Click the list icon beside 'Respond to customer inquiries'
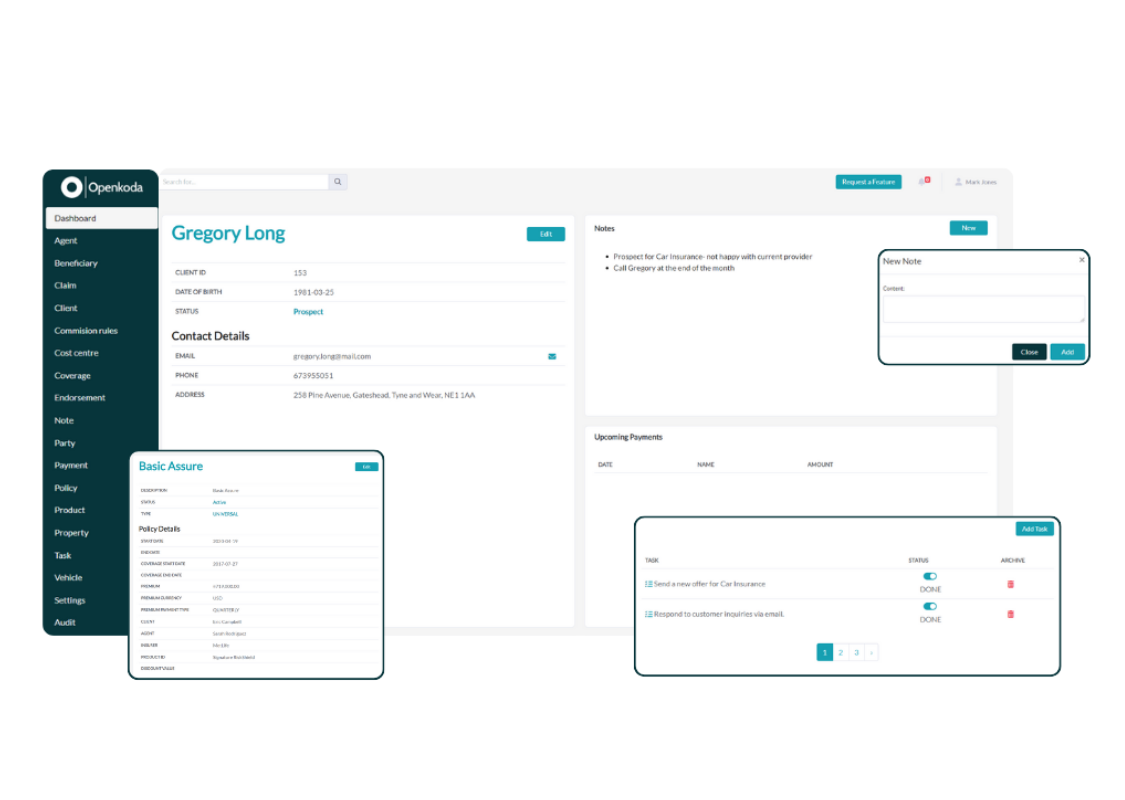1125x800 pixels. [648, 613]
